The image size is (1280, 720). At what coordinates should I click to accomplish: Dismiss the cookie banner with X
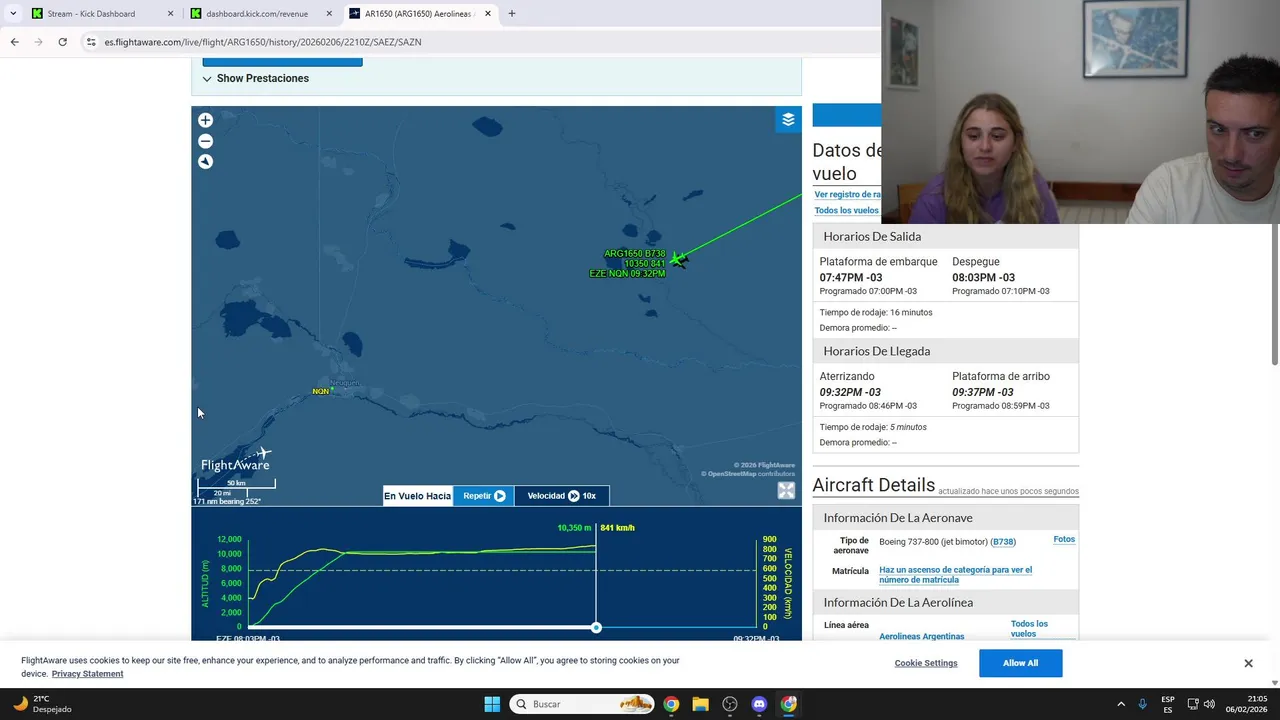pyautogui.click(x=1248, y=663)
